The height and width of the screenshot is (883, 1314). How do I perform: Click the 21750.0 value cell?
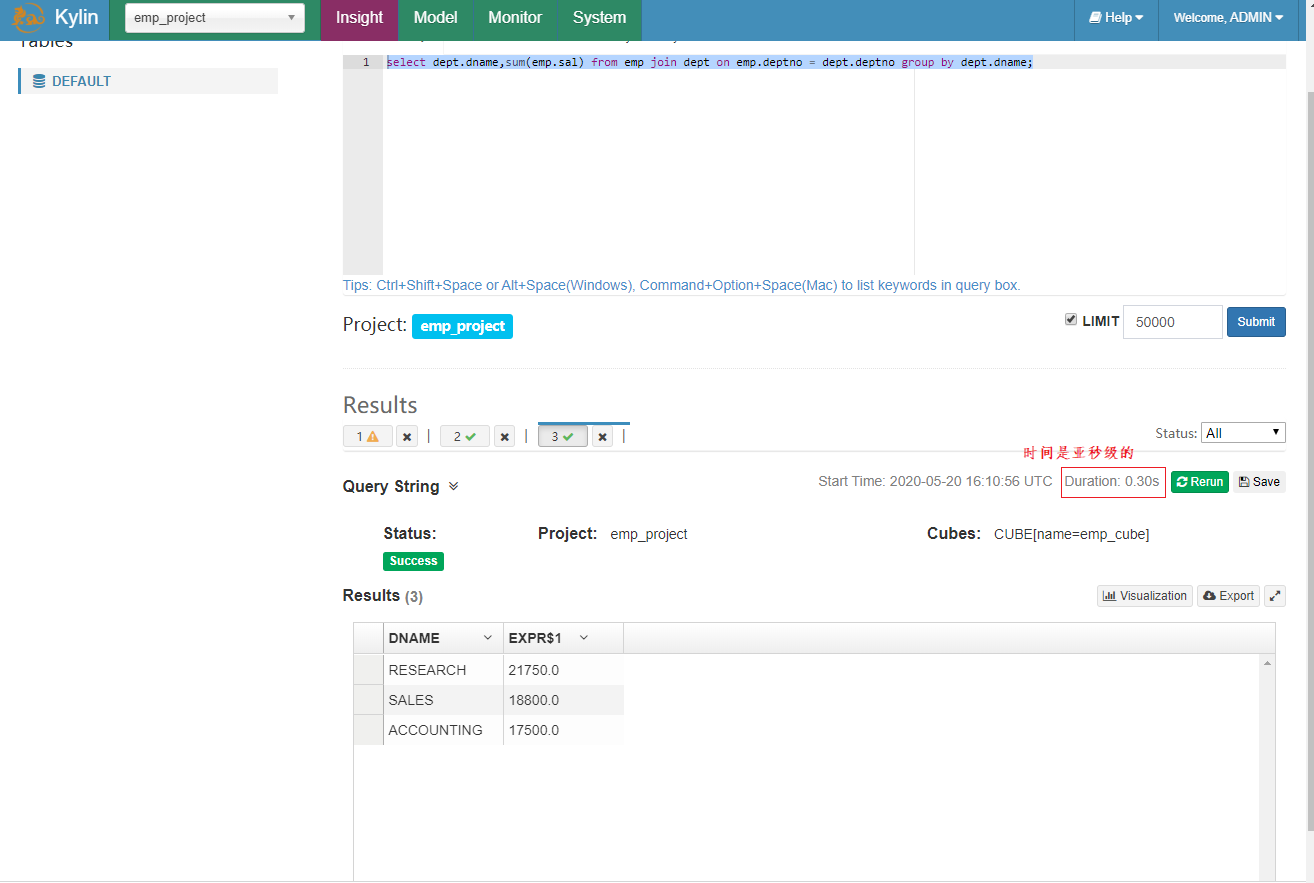(563, 670)
